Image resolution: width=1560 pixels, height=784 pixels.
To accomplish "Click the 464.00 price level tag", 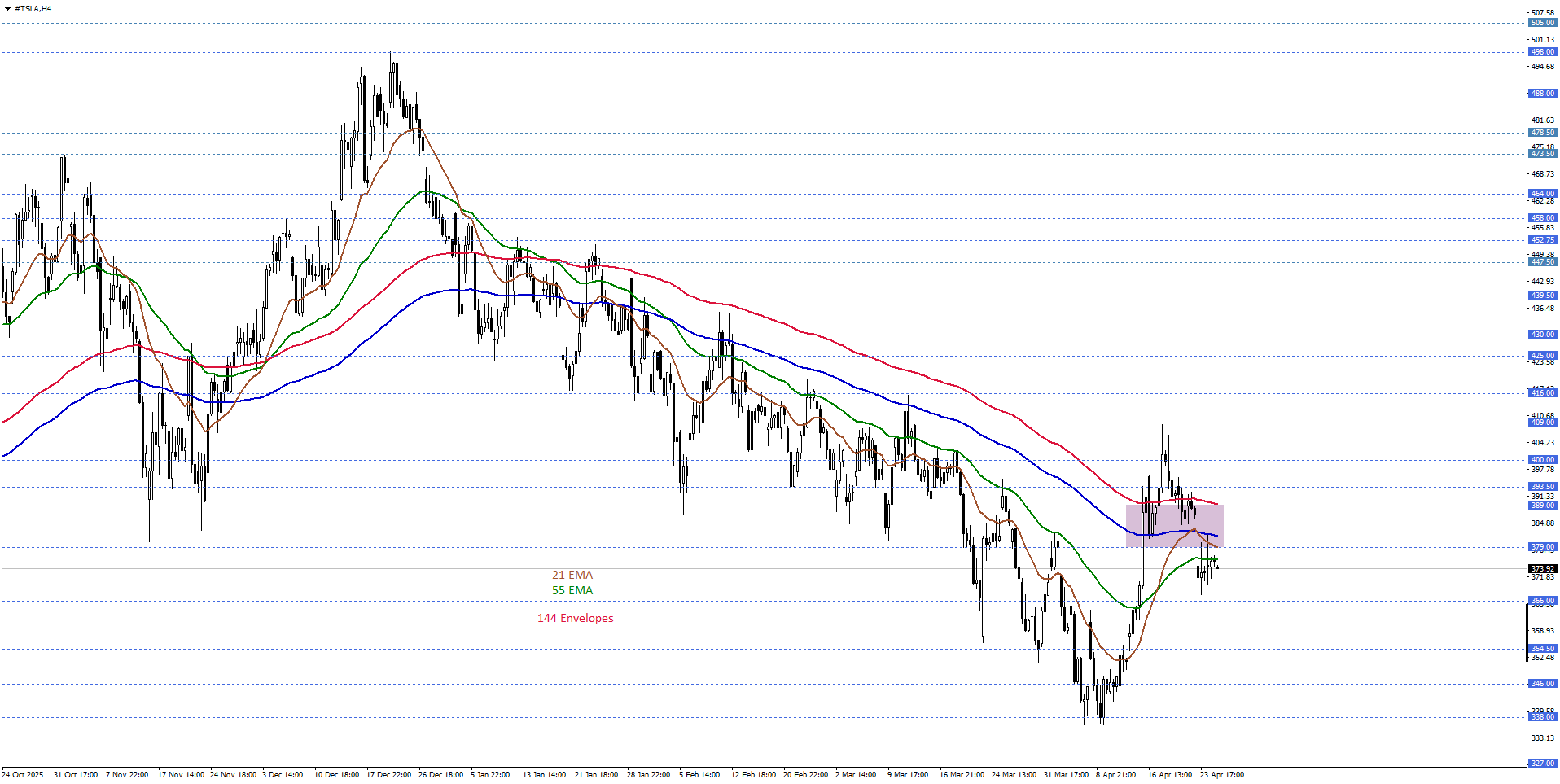I will (x=1542, y=194).
